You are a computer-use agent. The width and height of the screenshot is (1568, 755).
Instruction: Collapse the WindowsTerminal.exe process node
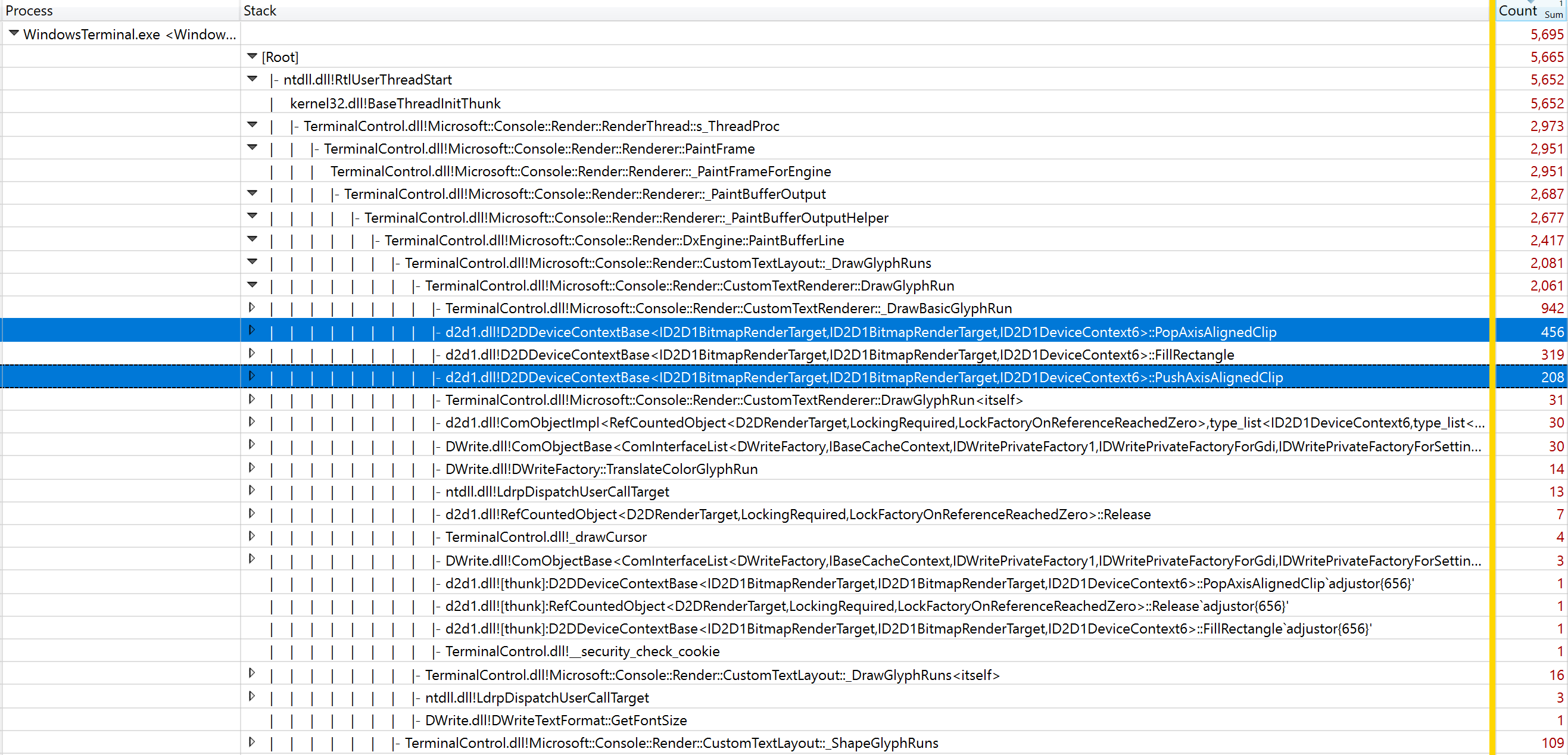(x=13, y=33)
